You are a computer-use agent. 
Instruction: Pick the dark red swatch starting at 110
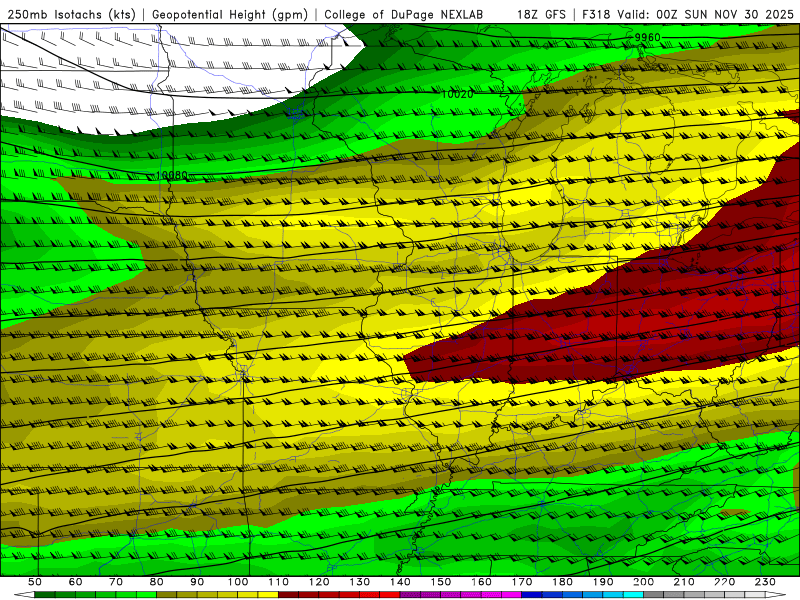click(x=288, y=594)
